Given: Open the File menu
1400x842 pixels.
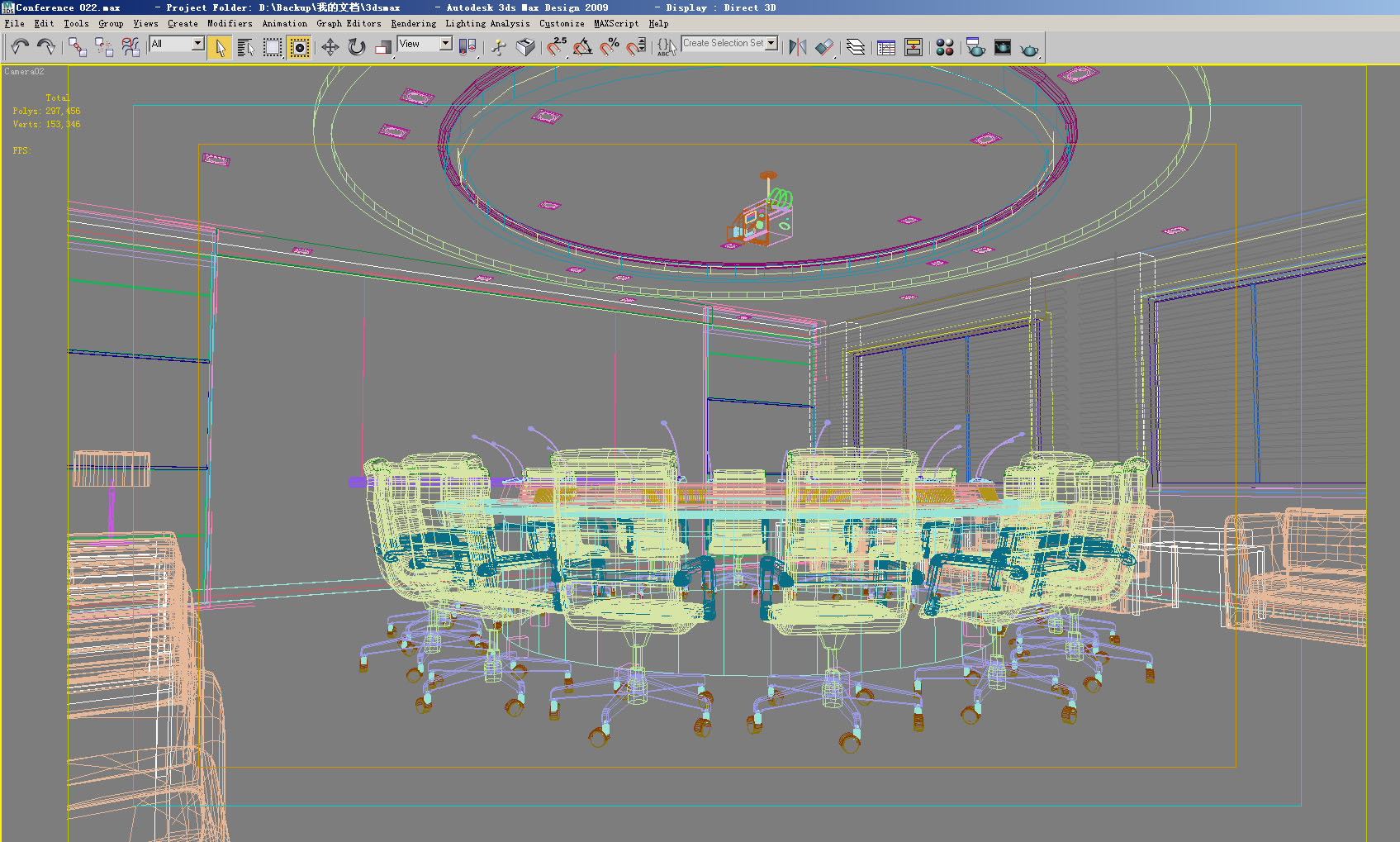Looking at the screenshot, I should (14, 24).
